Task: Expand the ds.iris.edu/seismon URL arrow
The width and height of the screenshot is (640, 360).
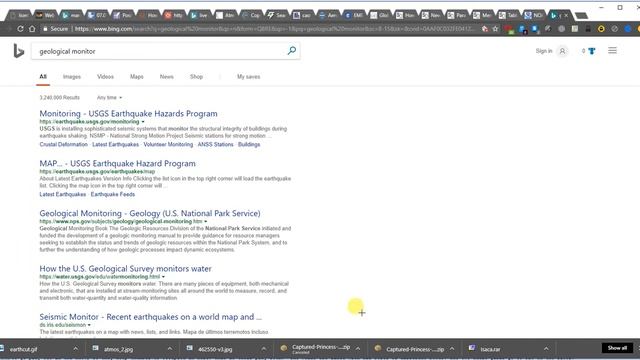Action: [x=89, y=325]
